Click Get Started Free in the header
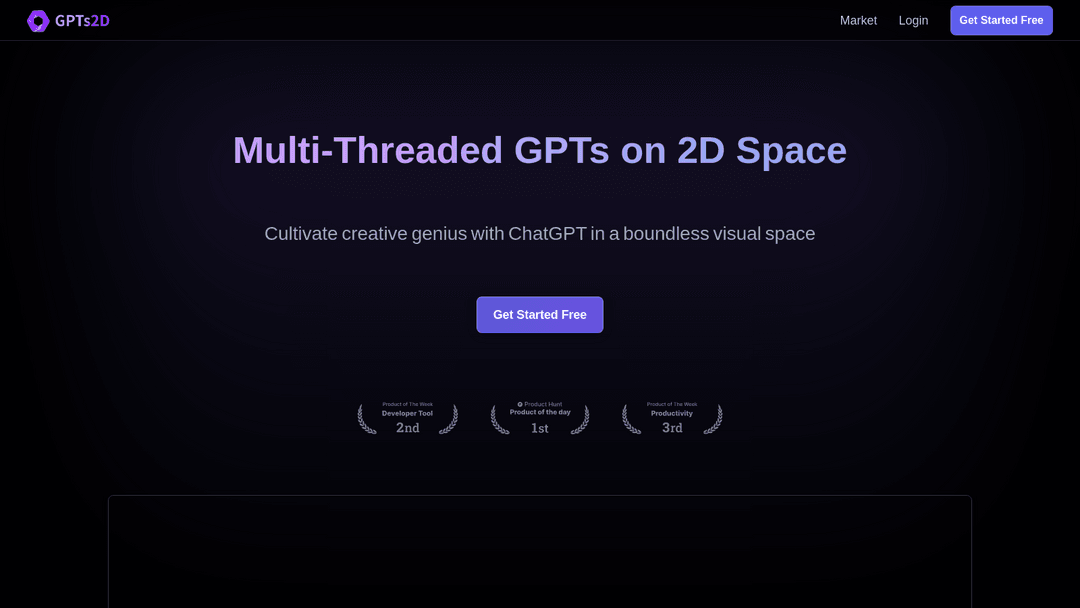This screenshot has width=1080, height=608. click(x=1001, y=21)
